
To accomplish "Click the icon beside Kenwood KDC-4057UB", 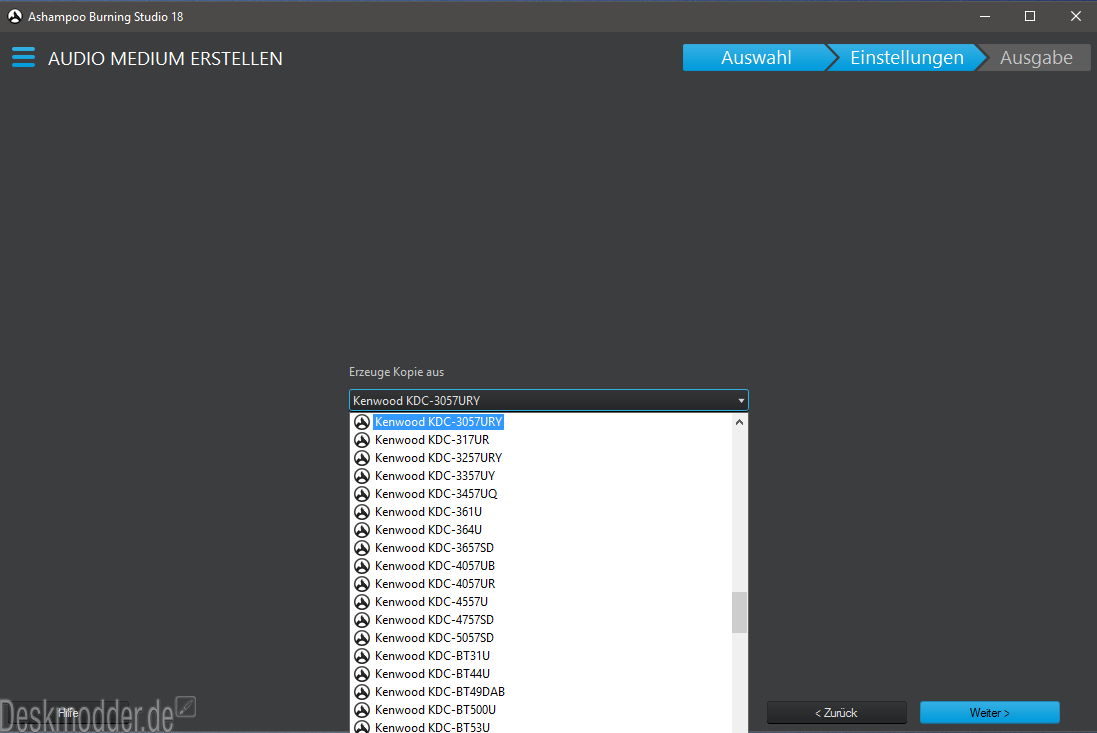I will click(362, 566).
